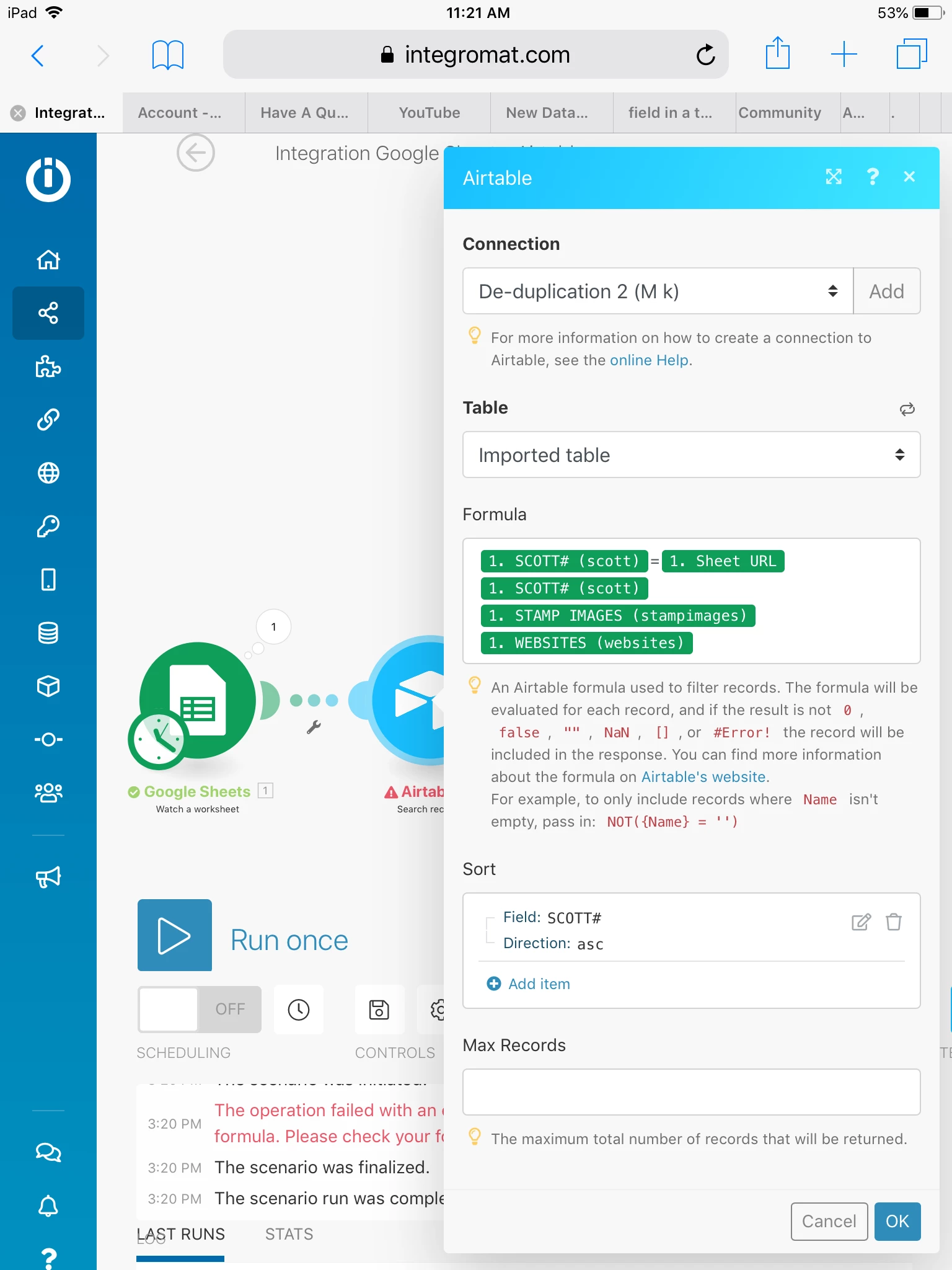
Task: Open the Scenarios share icon in sidebar
Action: [x=48, y=313]
